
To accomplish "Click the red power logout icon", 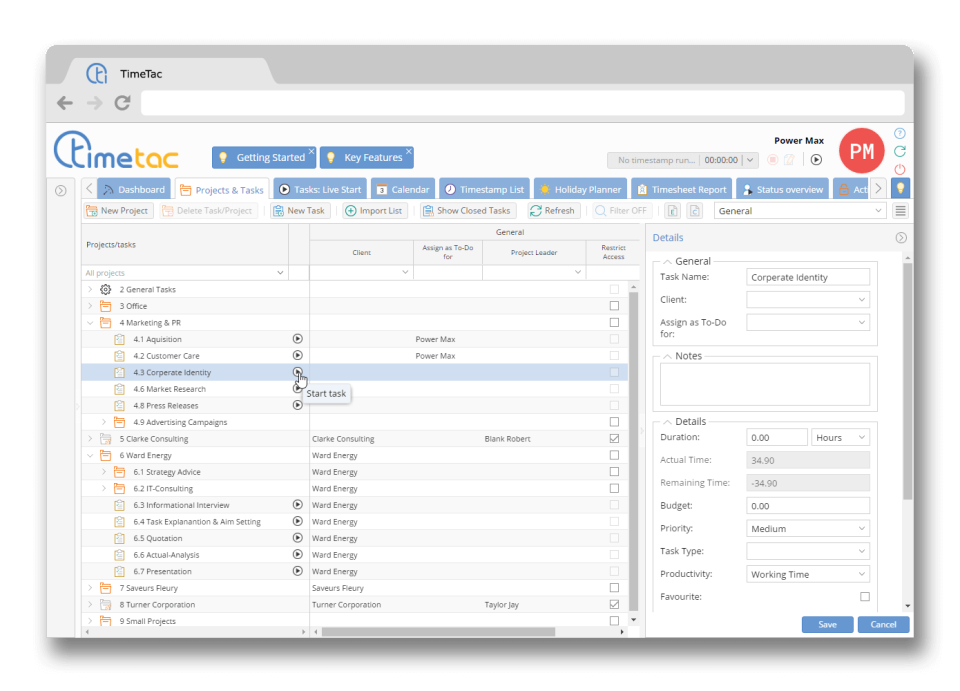I will coord(899,169).
